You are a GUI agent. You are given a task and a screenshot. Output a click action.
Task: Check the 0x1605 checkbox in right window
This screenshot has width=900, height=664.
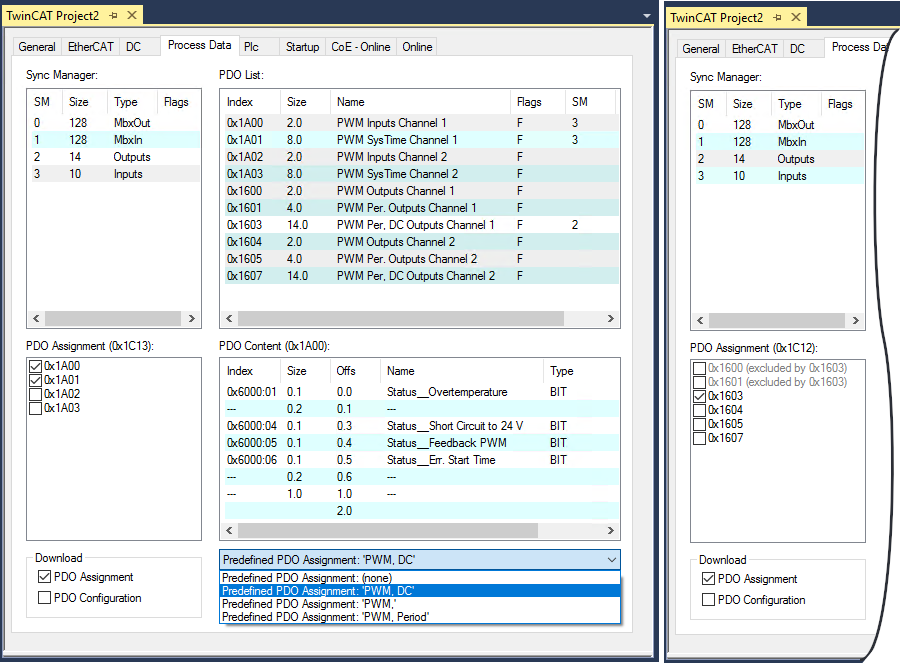click(x=700, y=424)
